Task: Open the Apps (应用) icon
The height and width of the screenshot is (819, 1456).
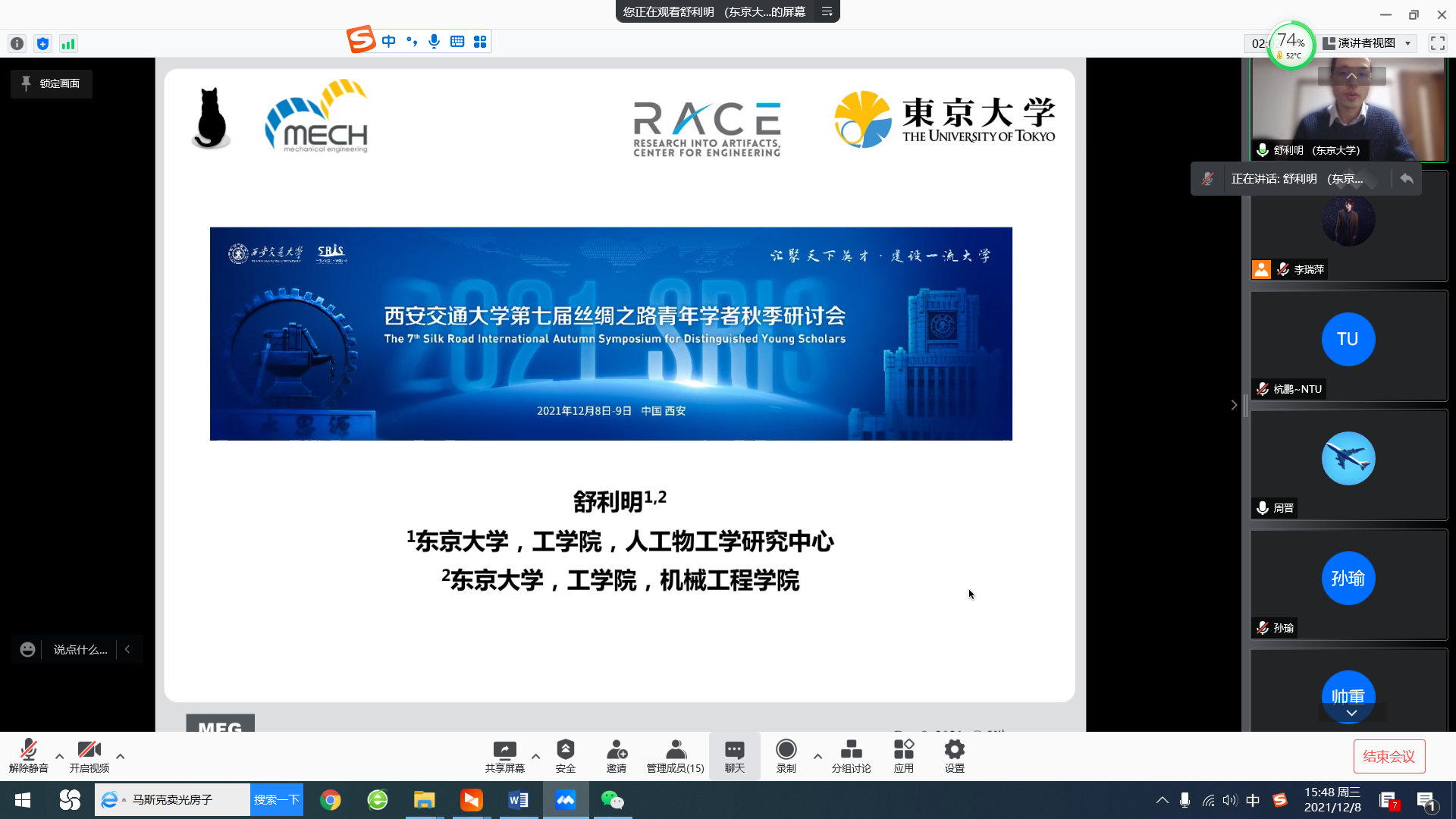Action: 903,750
